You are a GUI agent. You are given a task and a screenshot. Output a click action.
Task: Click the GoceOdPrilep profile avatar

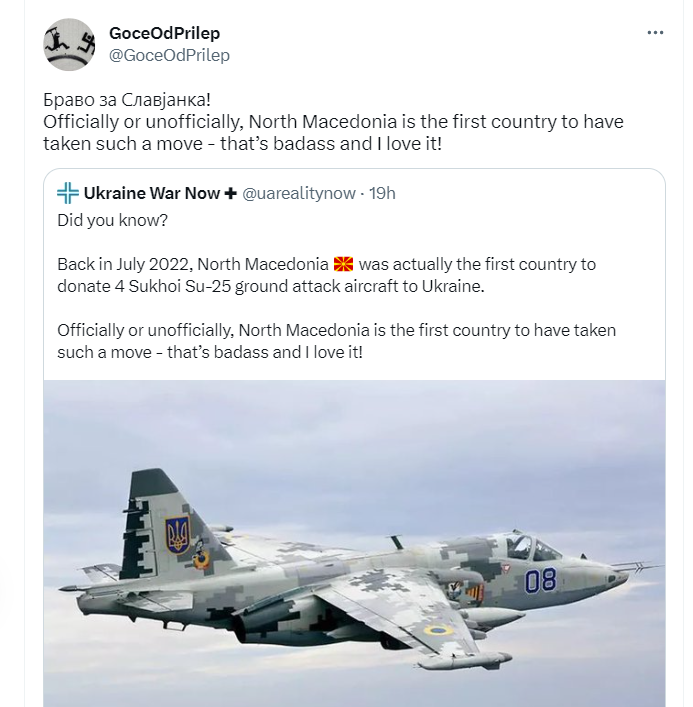[69, 44]
